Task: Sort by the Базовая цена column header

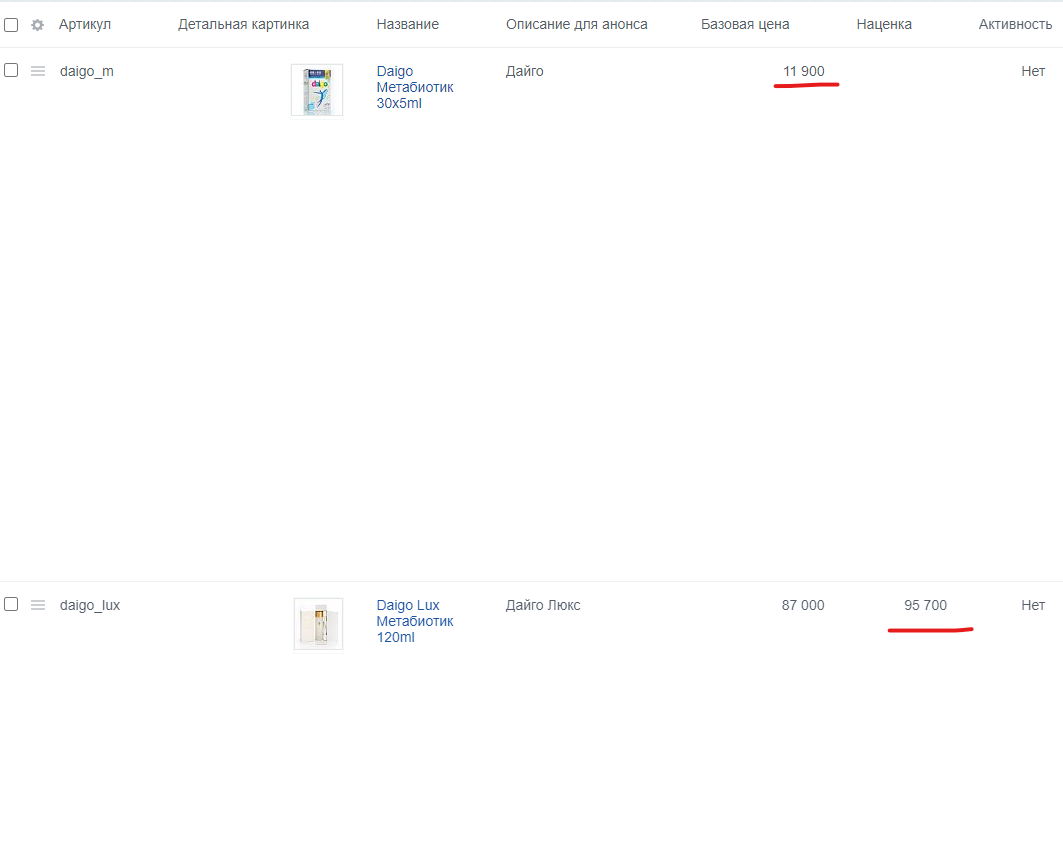Action: coord(745,24)
